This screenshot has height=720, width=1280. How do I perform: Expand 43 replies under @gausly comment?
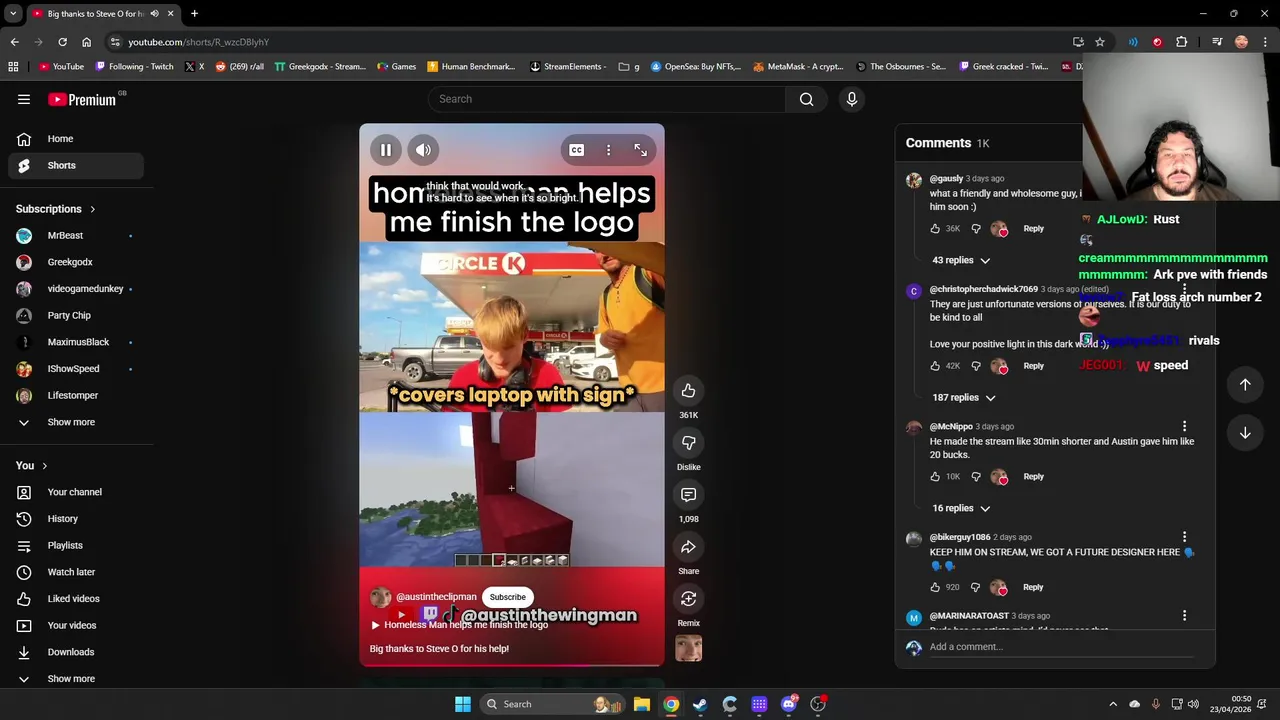tap(961, 260)
